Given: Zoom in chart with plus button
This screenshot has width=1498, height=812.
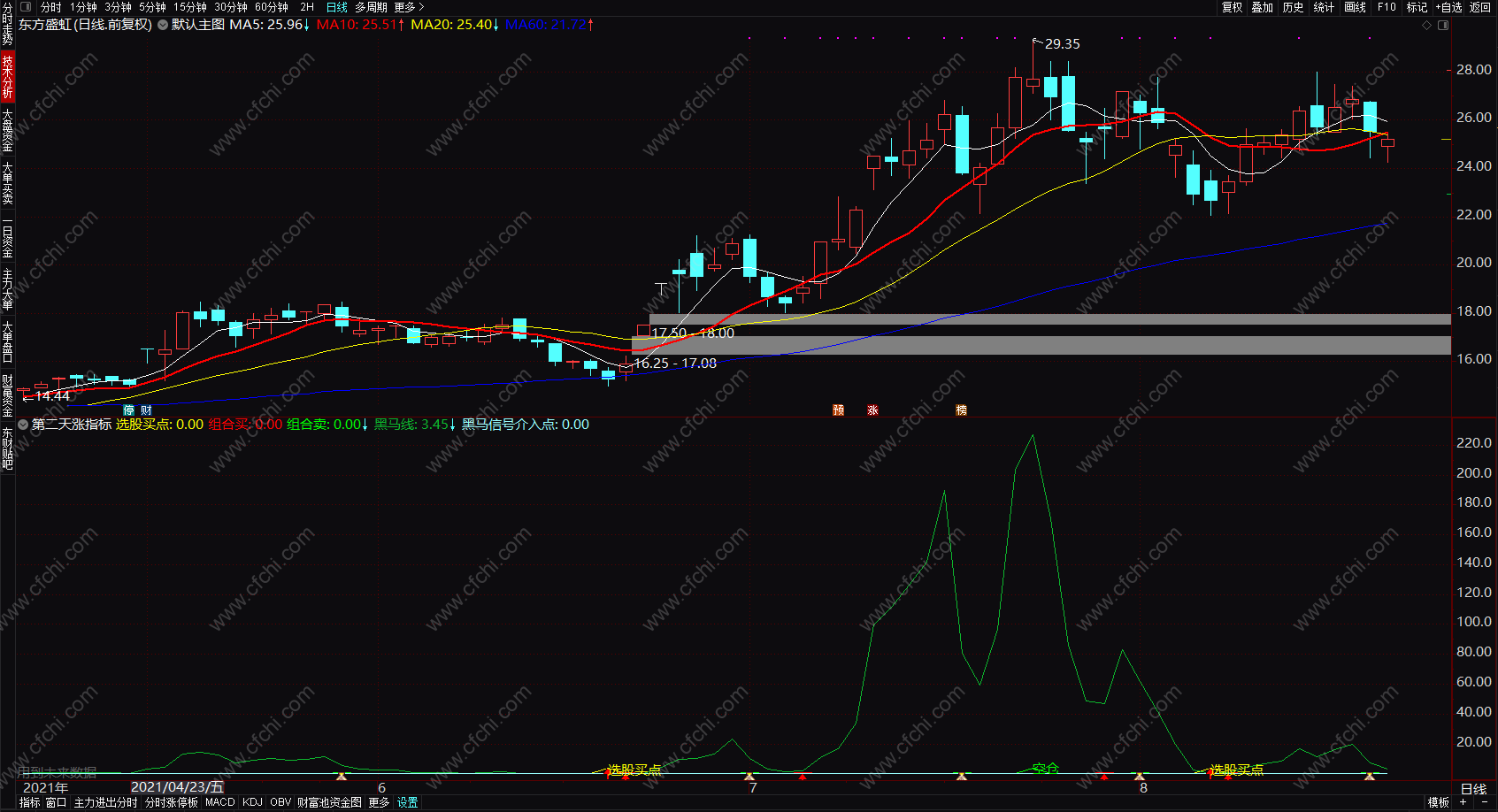Looking at the screenshot, I should [1463, 802].
